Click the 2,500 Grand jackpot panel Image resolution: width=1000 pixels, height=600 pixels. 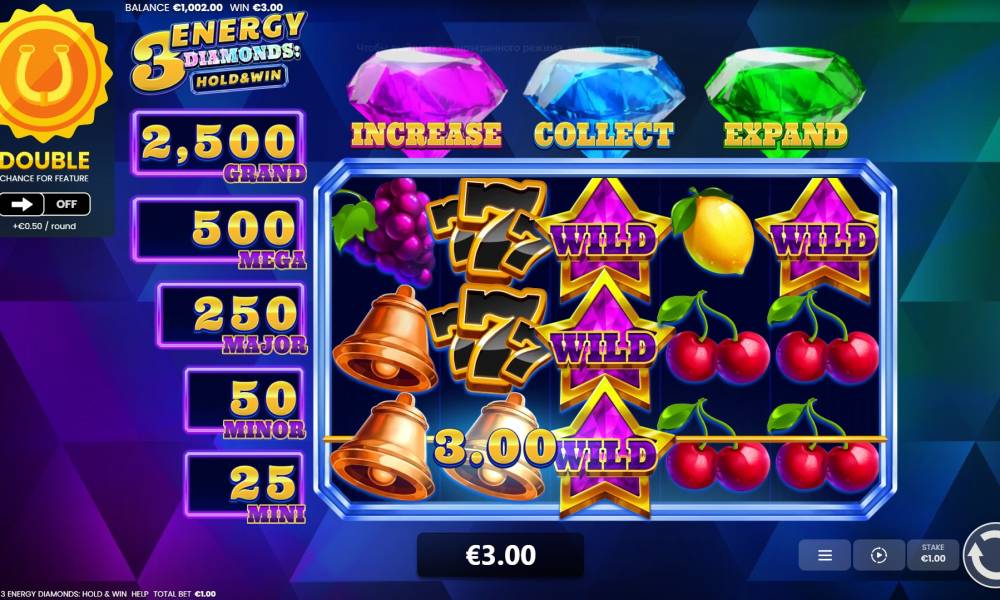pos(218,144)
